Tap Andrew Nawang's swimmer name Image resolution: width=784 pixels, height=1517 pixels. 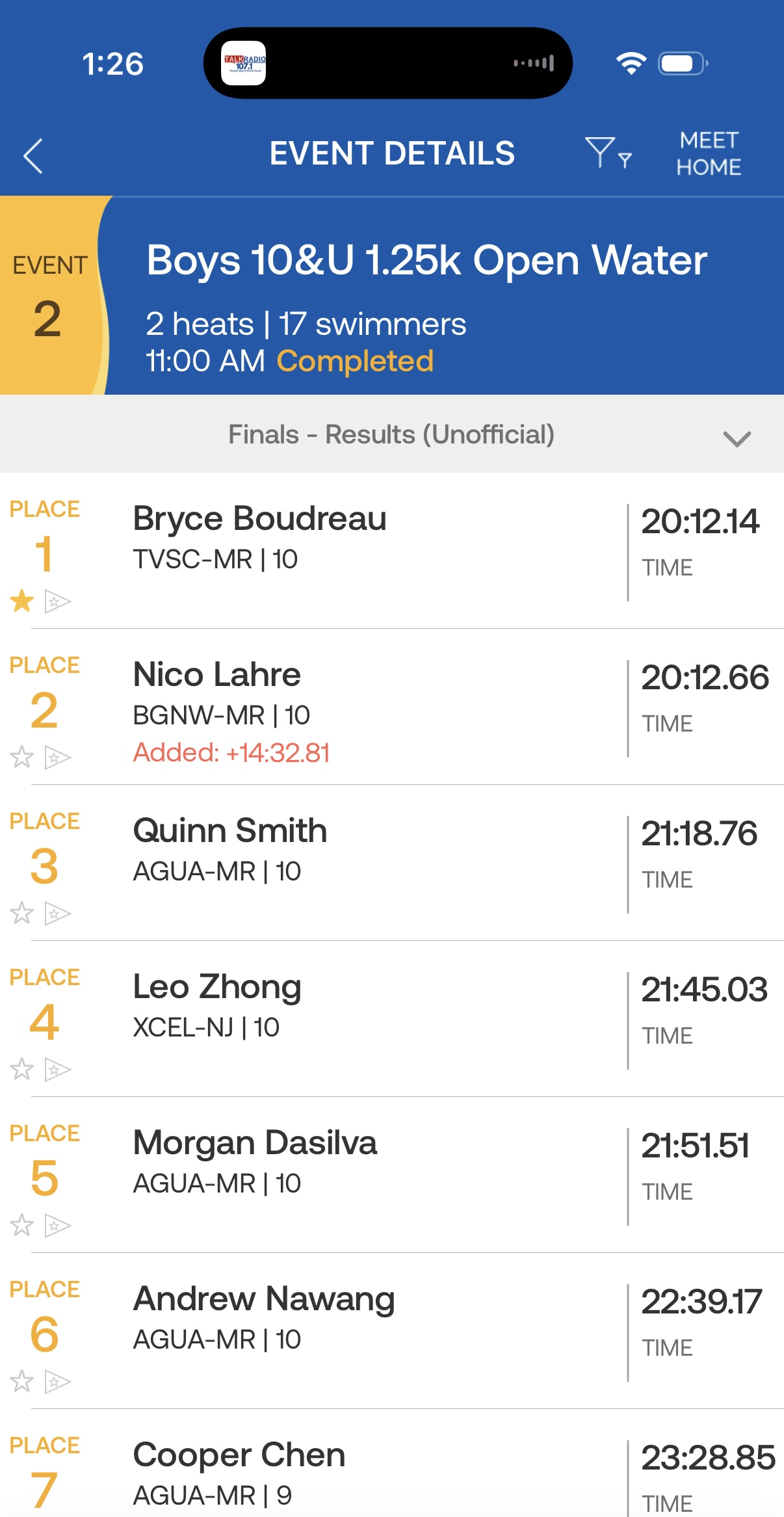tap(264, 1299)
